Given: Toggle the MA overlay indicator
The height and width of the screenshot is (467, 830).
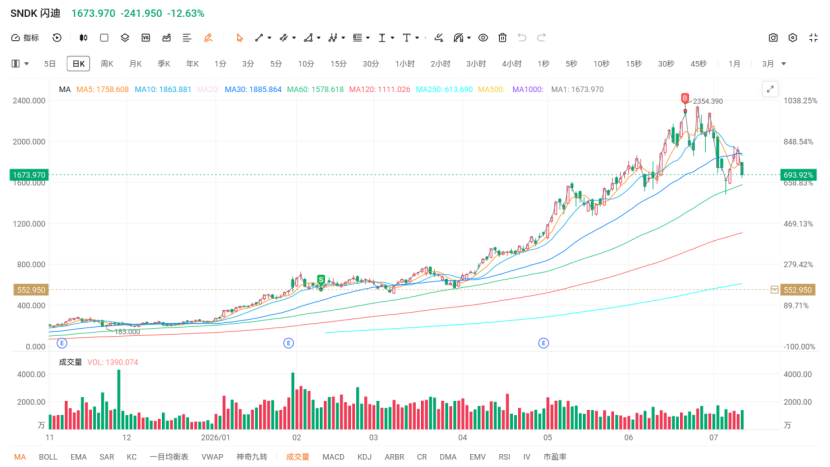Looking at the screenshot, I should coord(20,456).
